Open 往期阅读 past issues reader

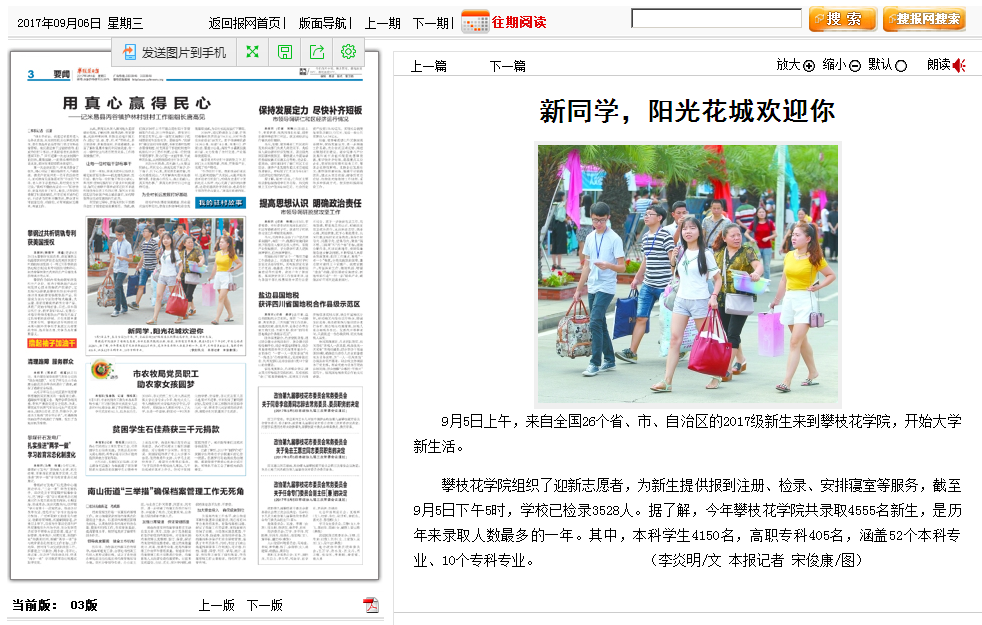point(519,22)
